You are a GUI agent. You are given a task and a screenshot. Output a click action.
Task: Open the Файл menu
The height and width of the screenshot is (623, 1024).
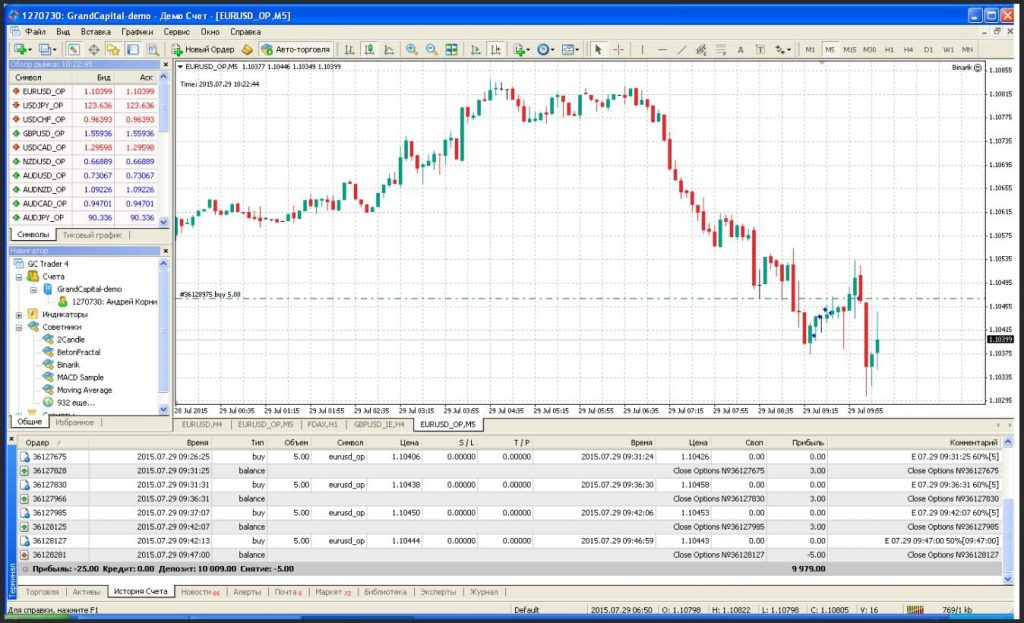pyautogui.click(x=35, y=31)
